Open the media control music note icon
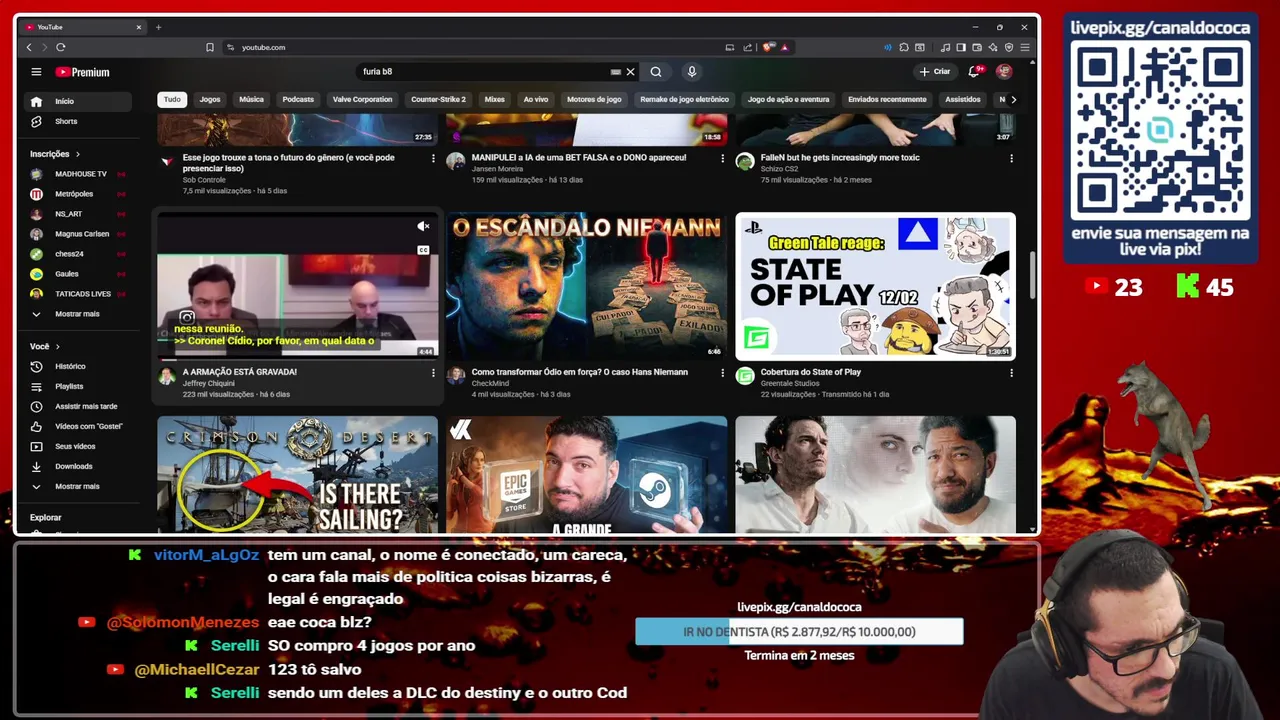 click(945, 47)
